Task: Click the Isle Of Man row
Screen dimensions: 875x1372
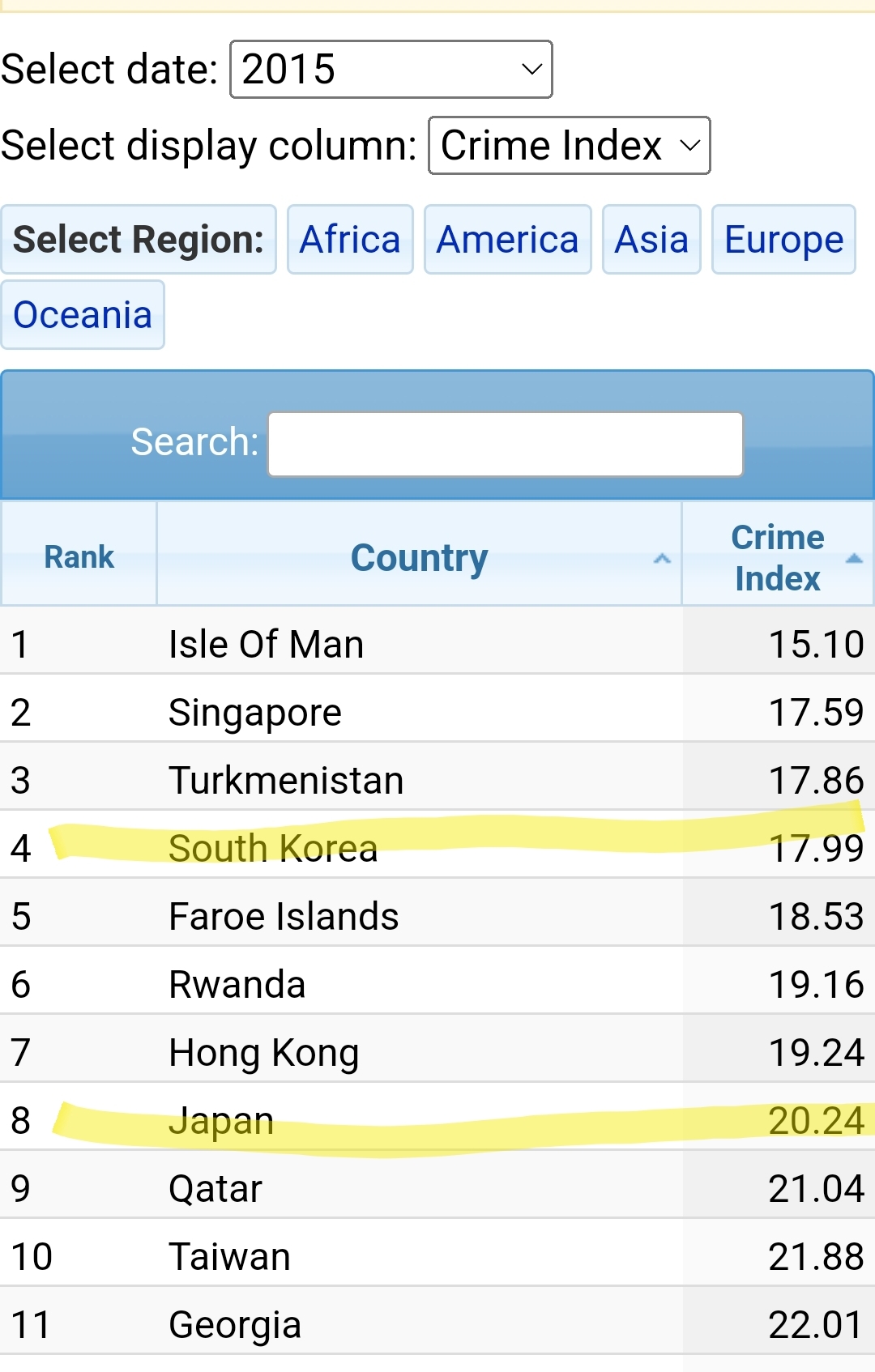Action: coord(437,644)
